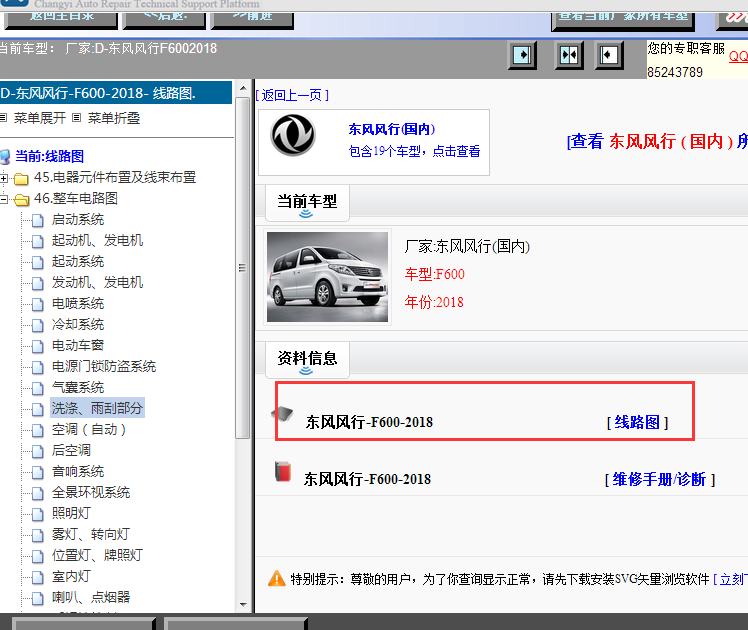
Task: Click 菜单展开 to expand all menus
Action: [40, 118]
